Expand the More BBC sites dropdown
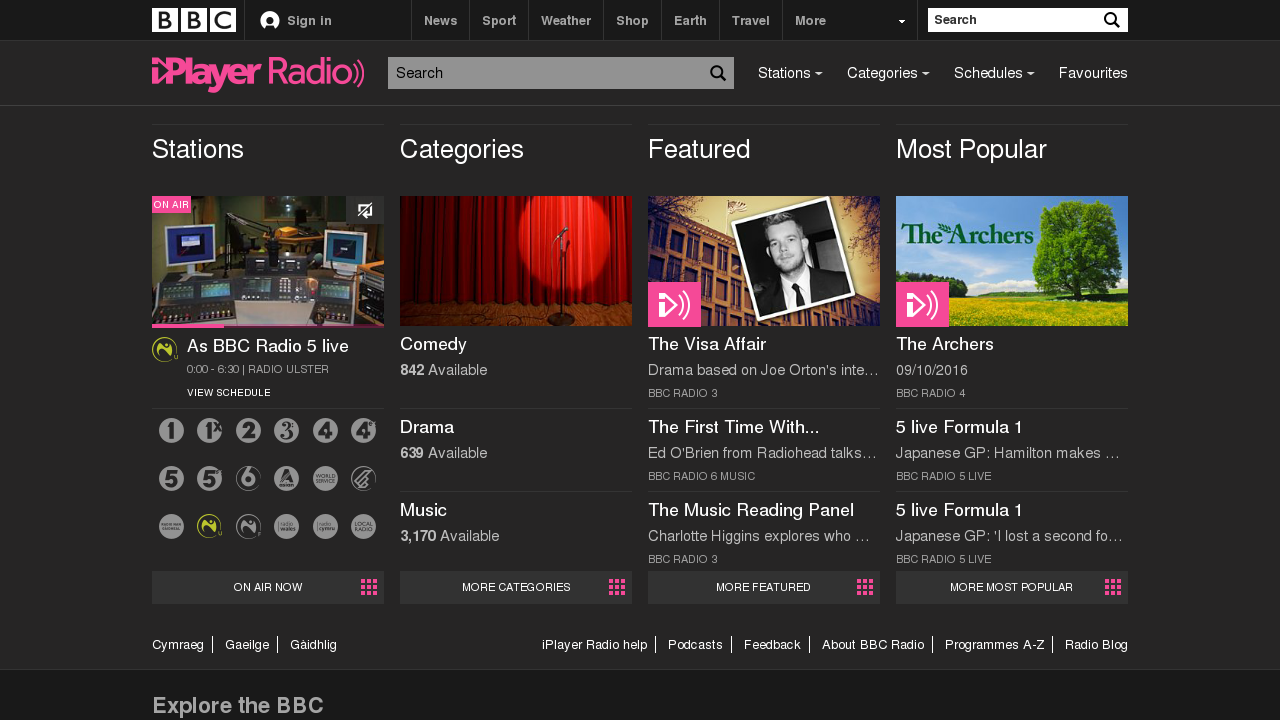 tap(850, 20)
